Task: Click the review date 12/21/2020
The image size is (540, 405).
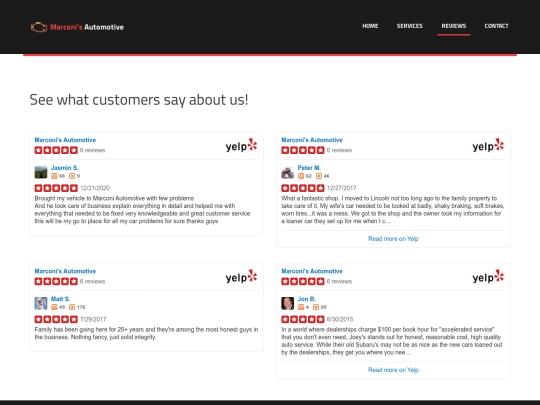Action: click(95, 188)
